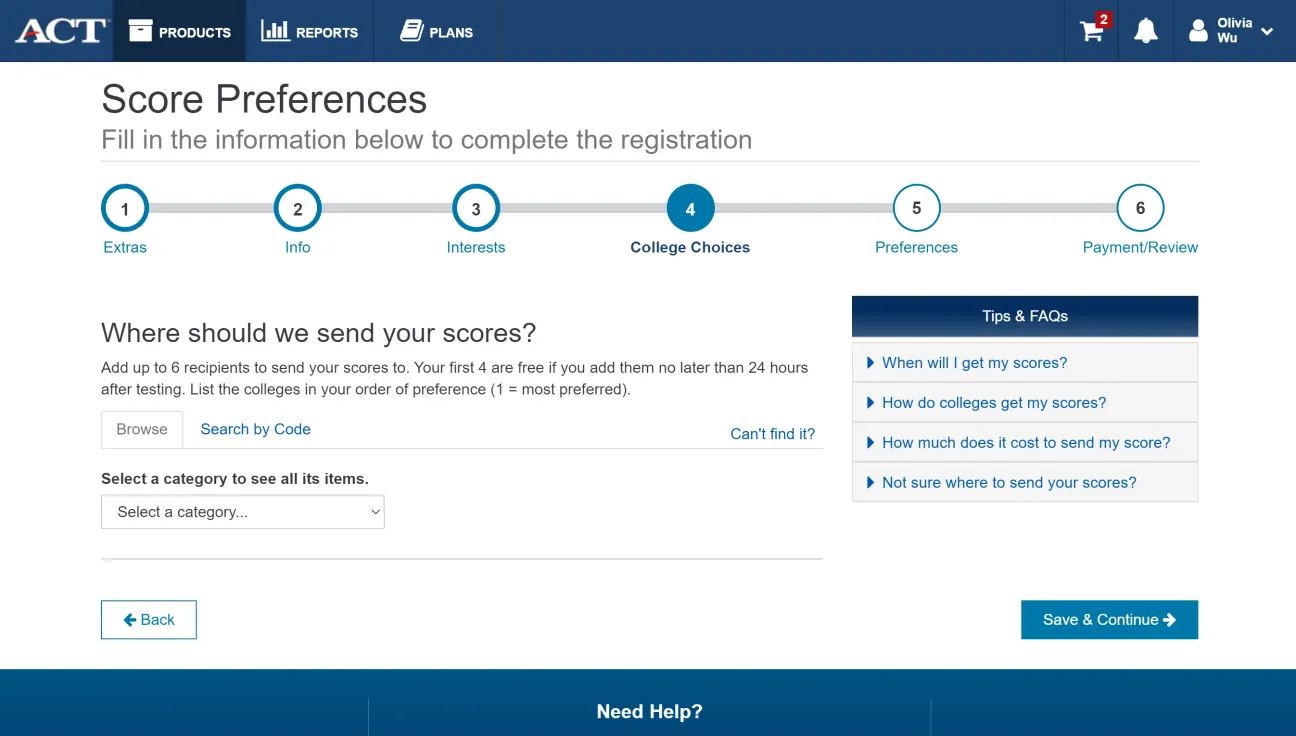This screenshot has width=1296, height=736.
Task: Click the Interests step label
Action: click(x=476, y=247)
